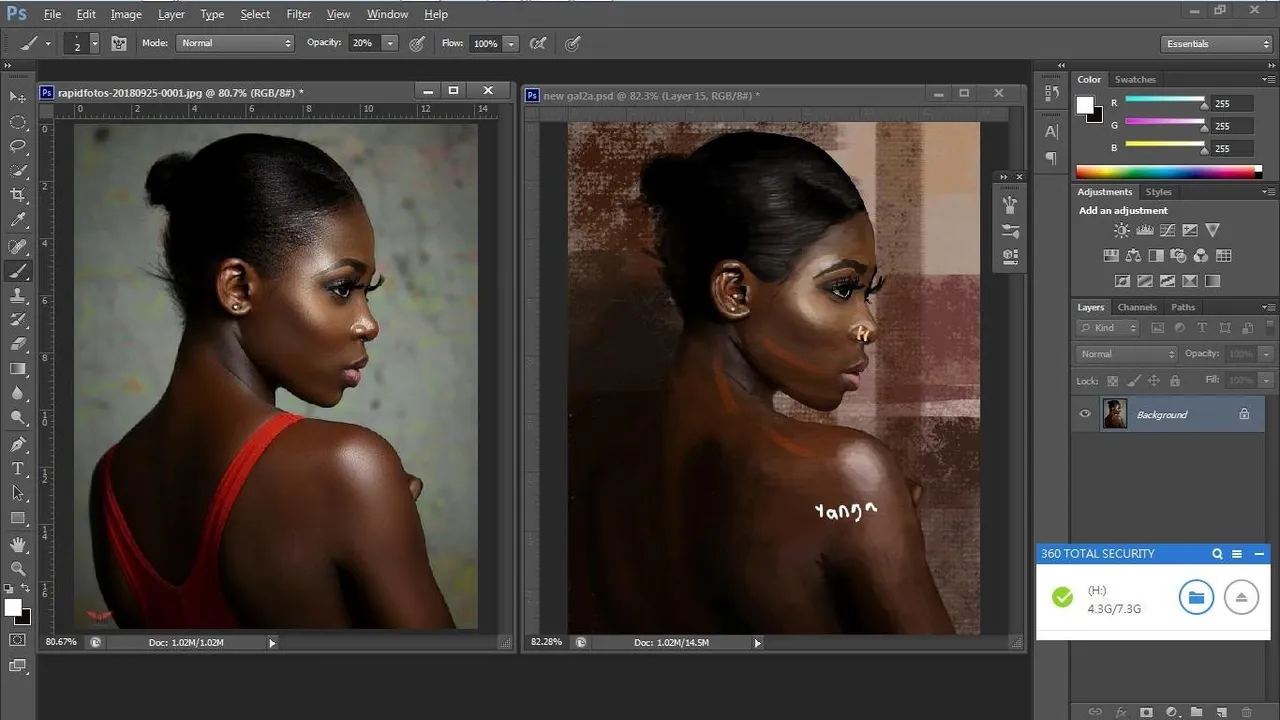Open folder button in 360 Total Security

1196,598
